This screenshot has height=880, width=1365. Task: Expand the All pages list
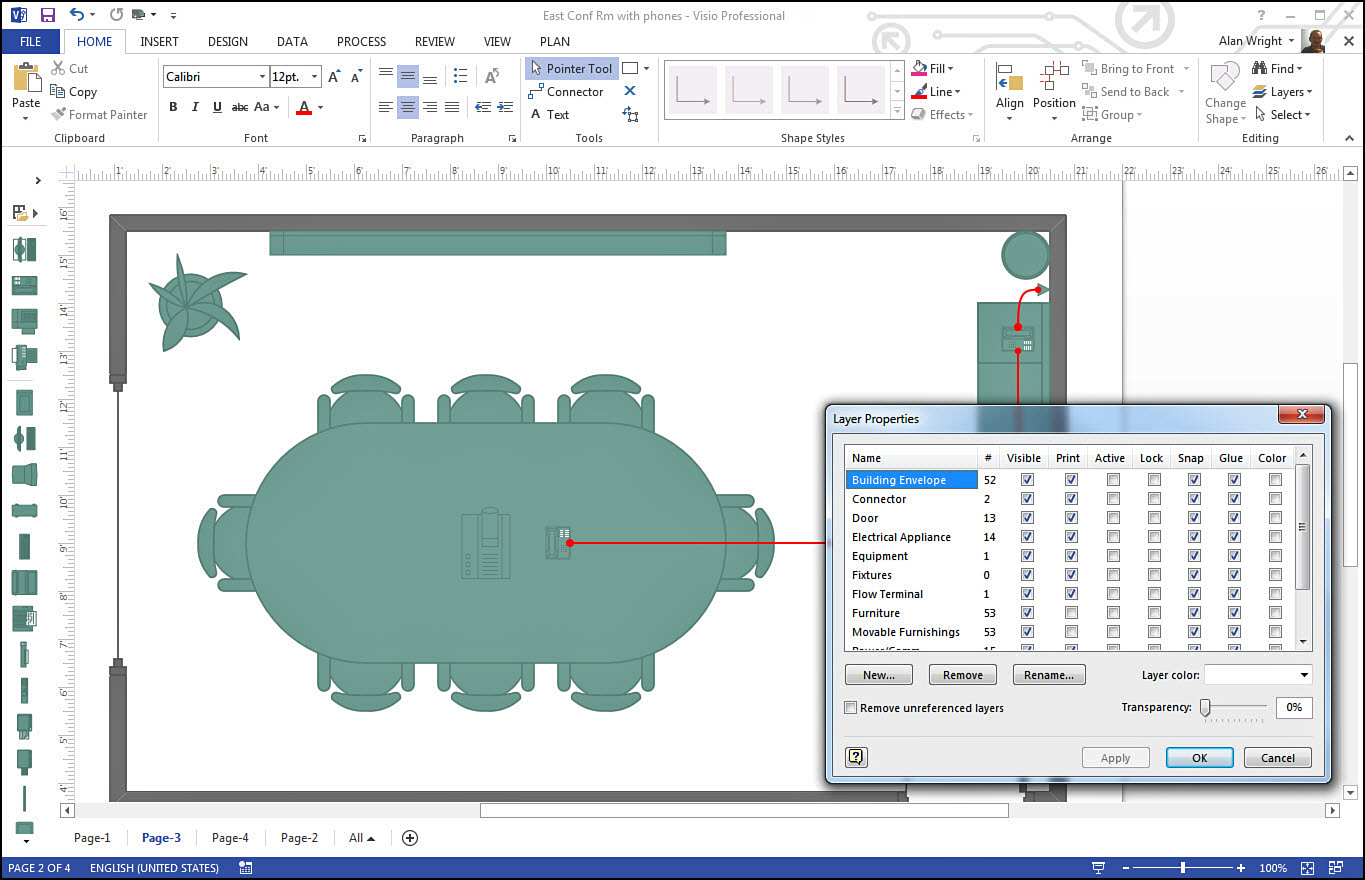[361, 838]
